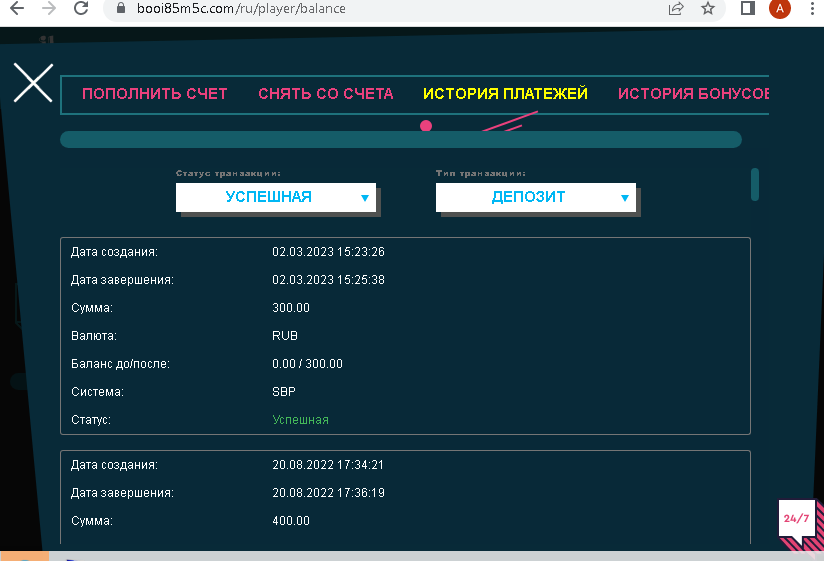Screen dimensions: 824x561
Task: Click the address bar URL field
Action: click(x=400, y=9)
